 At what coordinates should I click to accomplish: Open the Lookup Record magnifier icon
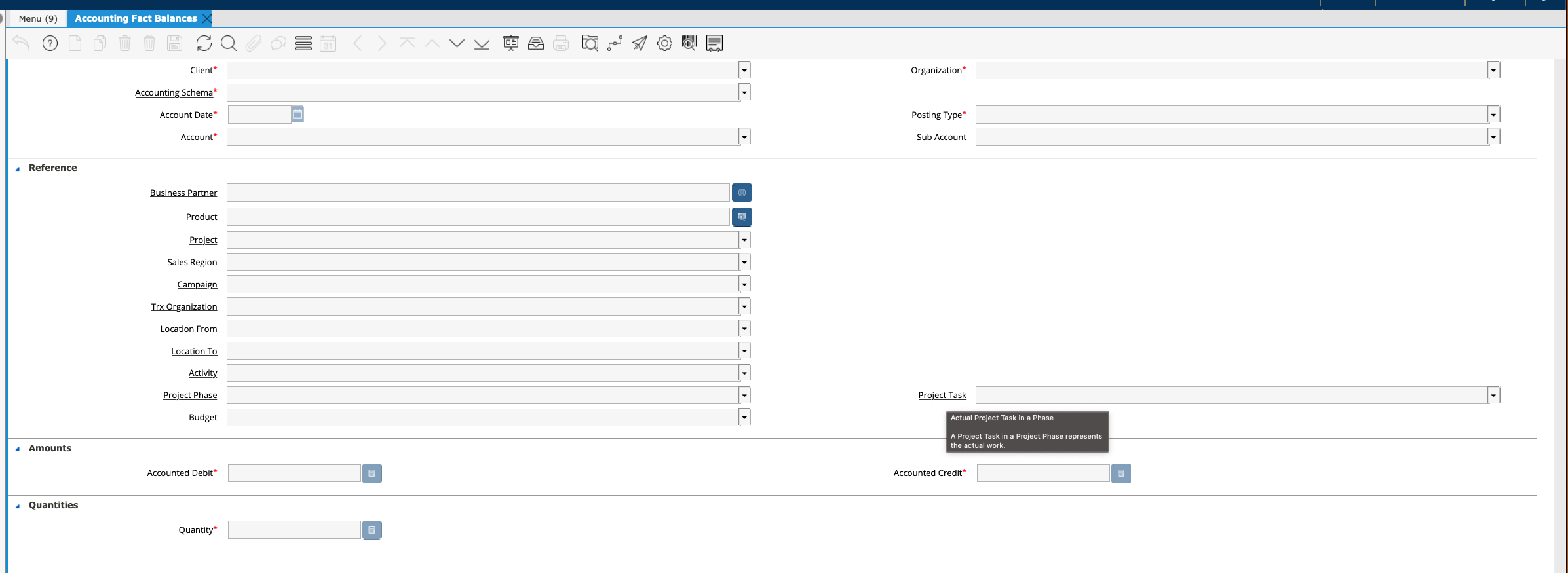coord(229,43)
